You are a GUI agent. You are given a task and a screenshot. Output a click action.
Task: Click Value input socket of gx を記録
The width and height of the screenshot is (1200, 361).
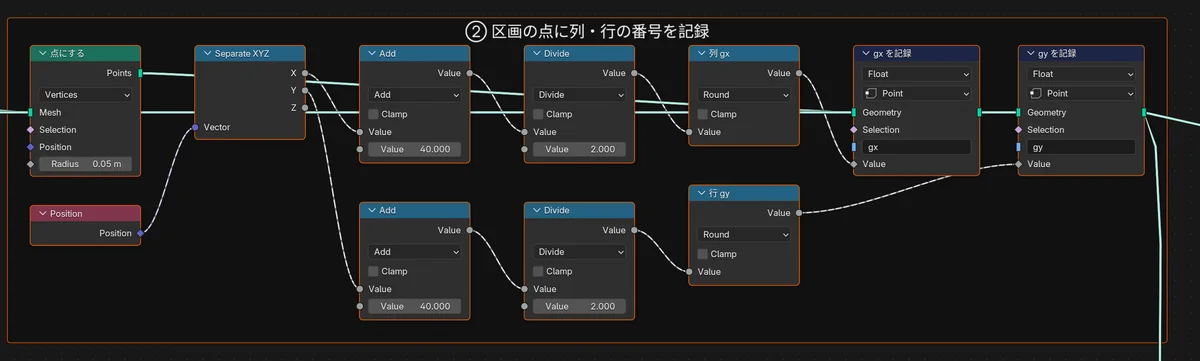coord(854,164)
